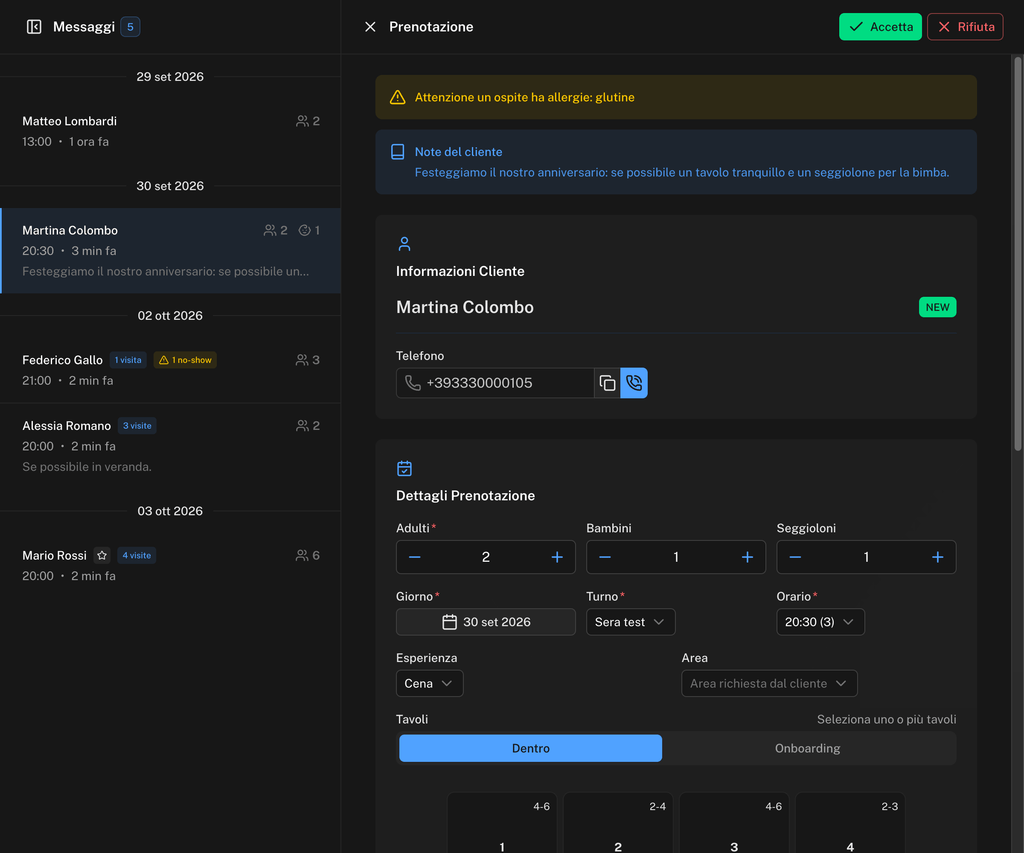
Task: Decrease the Bambini count
Action: pos(605,557)
